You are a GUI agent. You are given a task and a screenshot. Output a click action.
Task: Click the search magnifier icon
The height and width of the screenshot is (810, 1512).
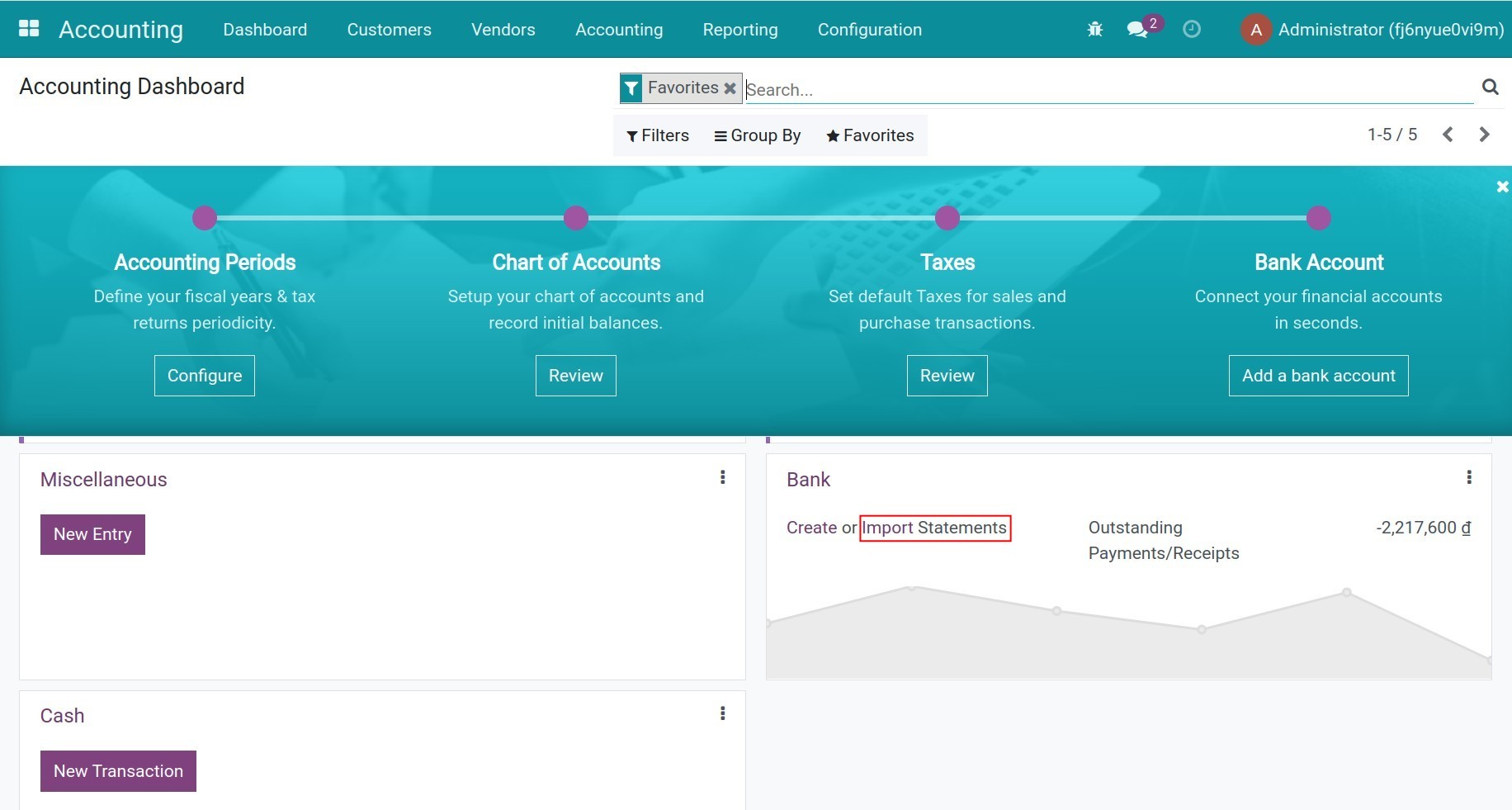[x=1490, y=88]
